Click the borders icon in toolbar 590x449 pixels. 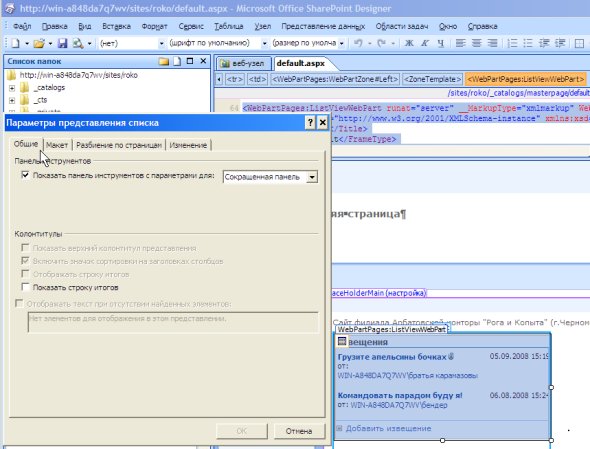click(579, 43)
